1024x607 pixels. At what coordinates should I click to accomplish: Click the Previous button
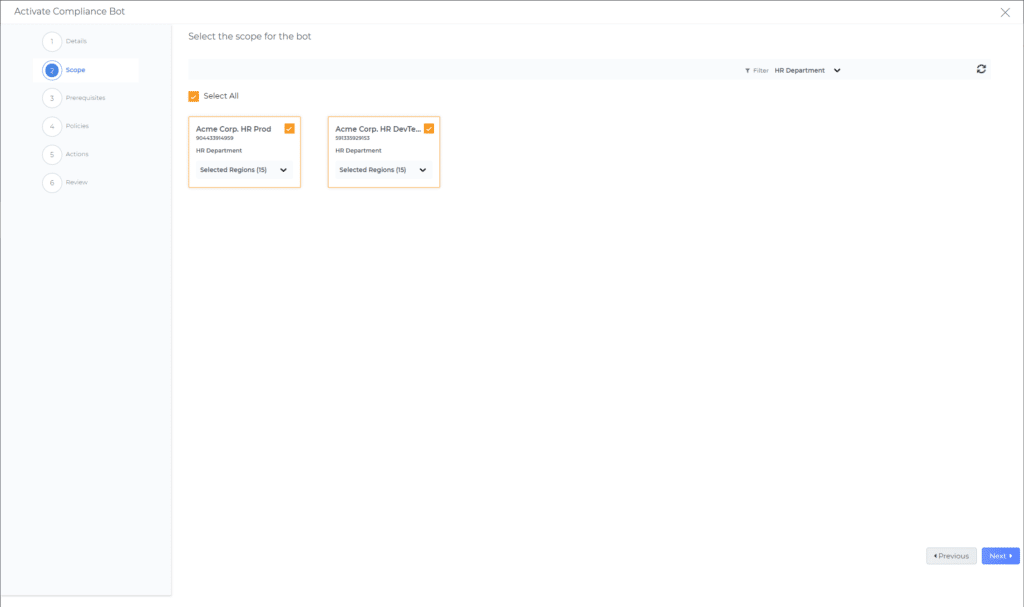(951, 556)
